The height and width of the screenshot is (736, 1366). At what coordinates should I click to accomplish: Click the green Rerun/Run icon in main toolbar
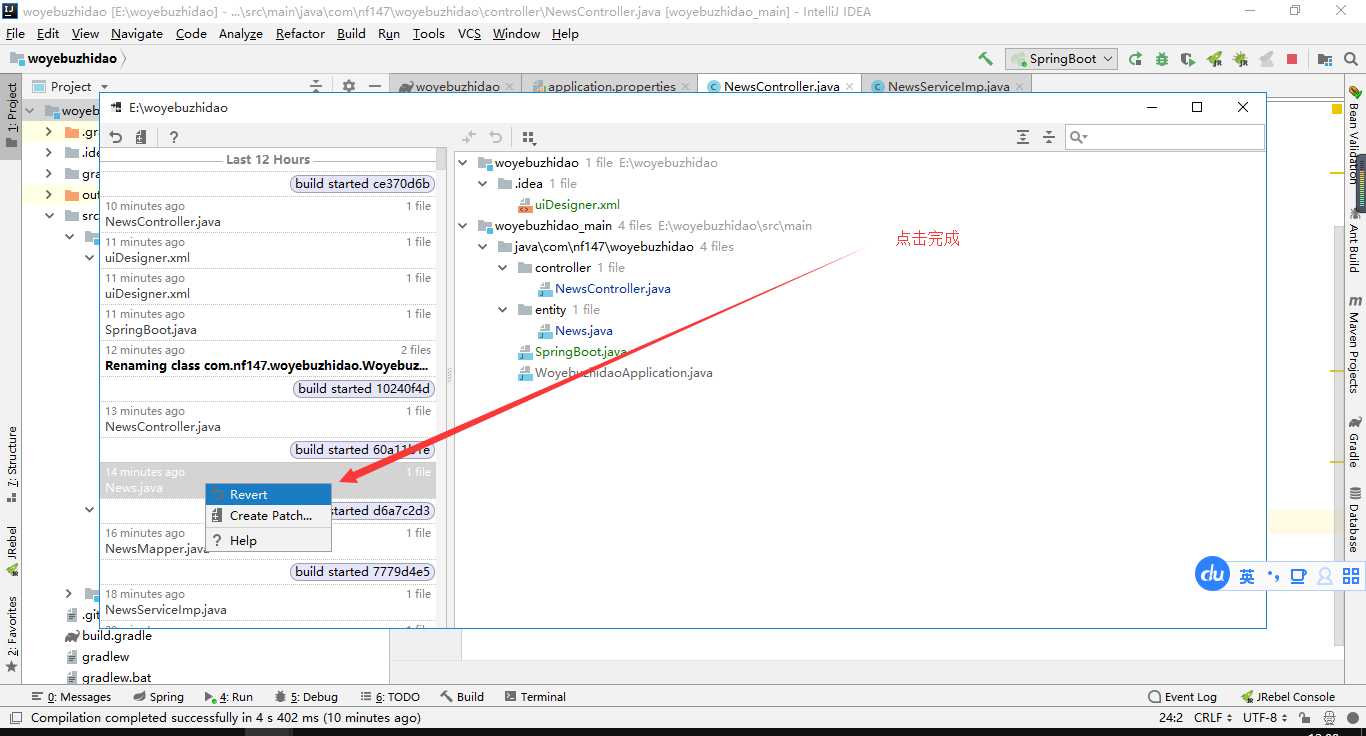[x=1136, y=59]
